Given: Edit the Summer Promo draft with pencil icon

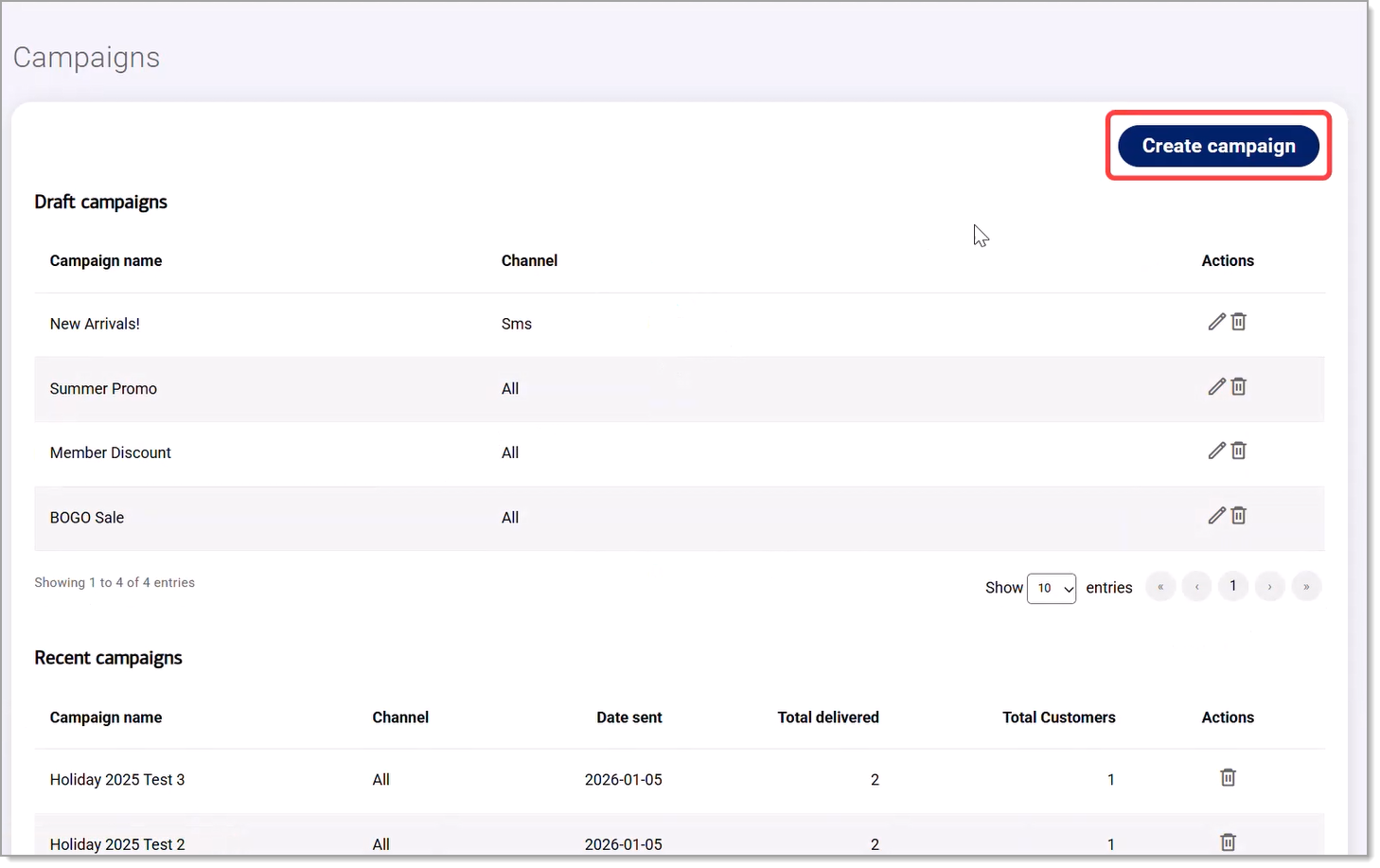Looking at the screenshot, I should (x=1217, y=386).
